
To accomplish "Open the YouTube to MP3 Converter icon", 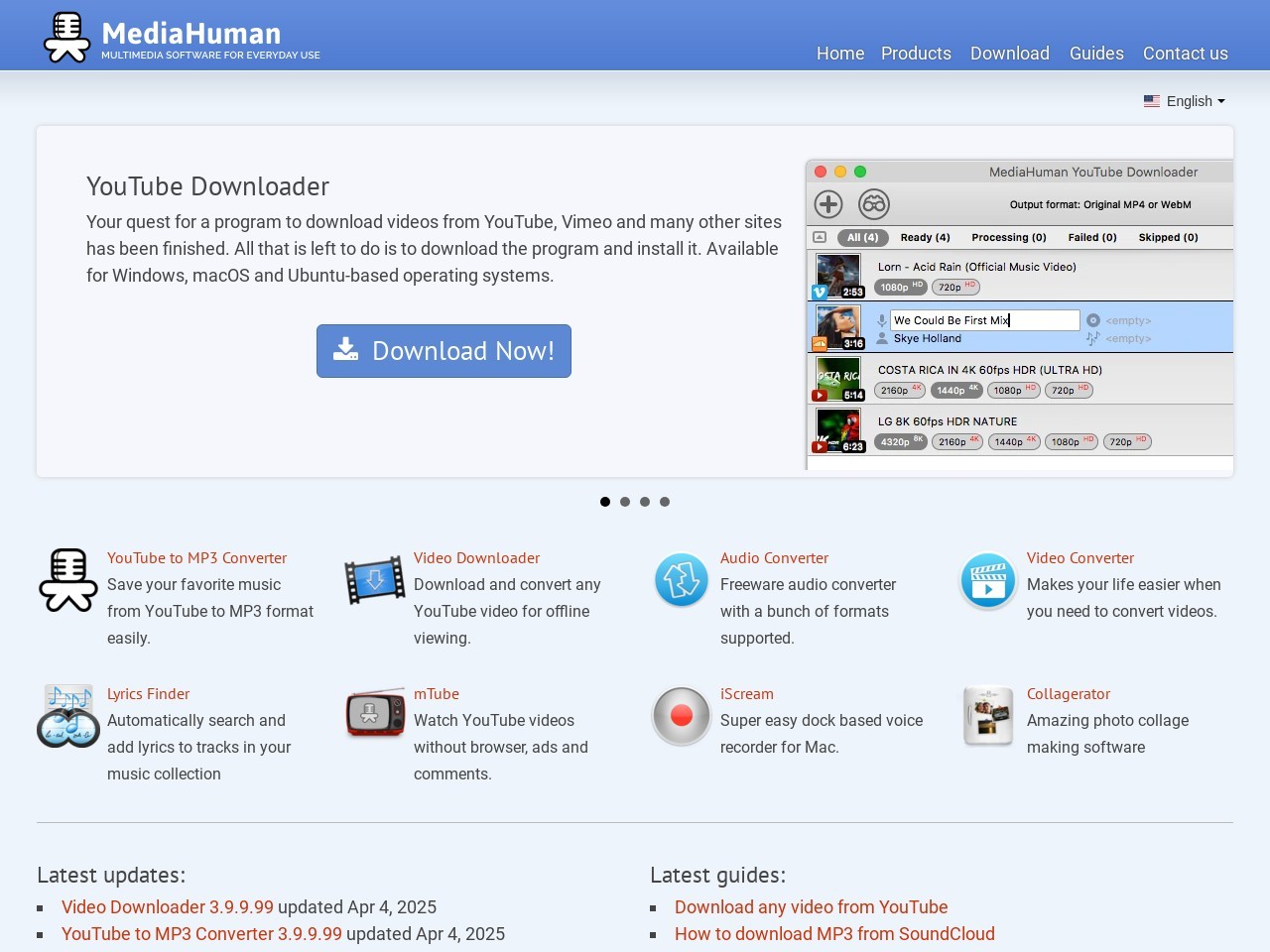I will [x=67, y=580].
